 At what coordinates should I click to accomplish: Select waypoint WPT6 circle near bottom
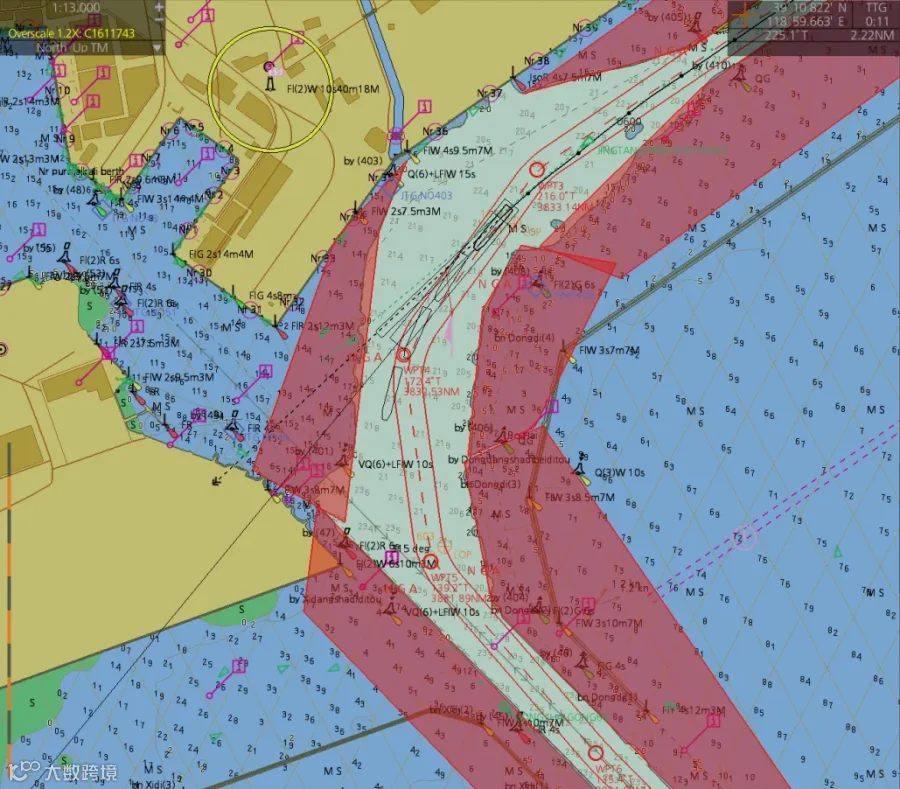(595, 753)
